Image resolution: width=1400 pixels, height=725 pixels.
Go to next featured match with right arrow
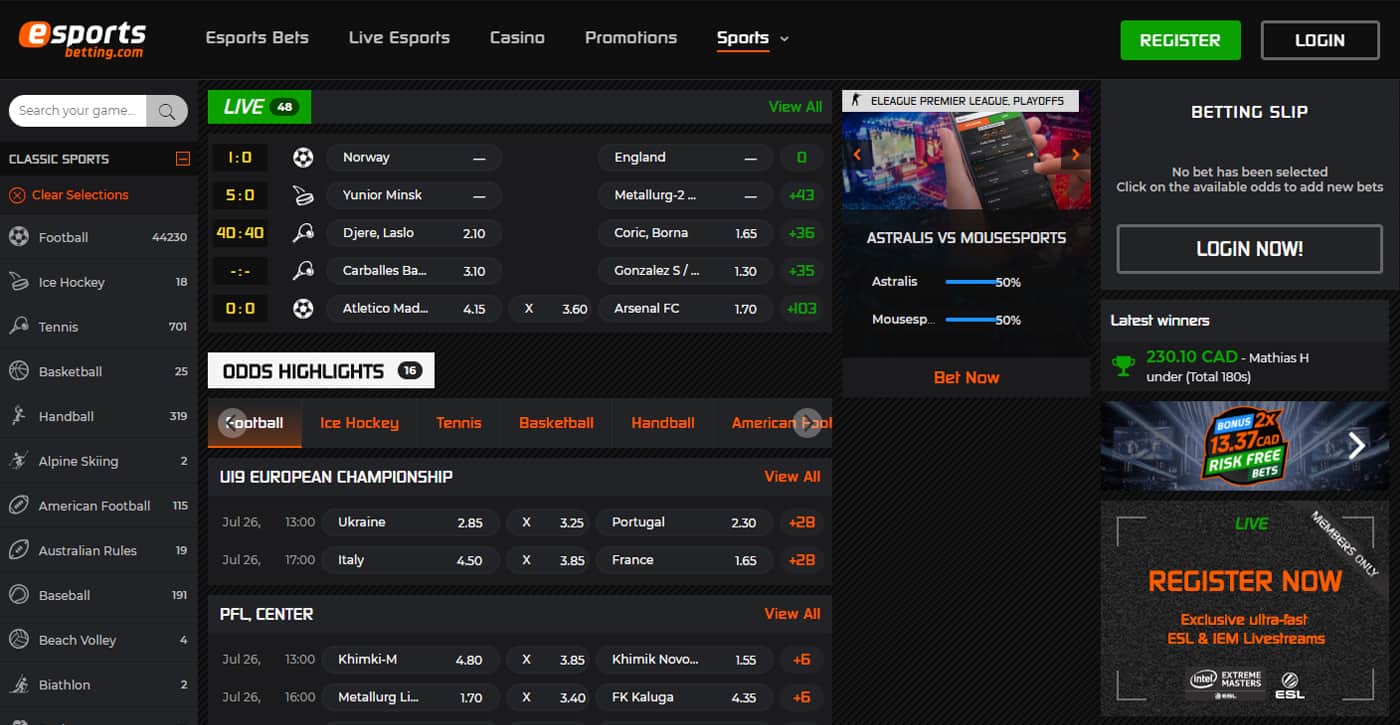(x=1076, y=155)
